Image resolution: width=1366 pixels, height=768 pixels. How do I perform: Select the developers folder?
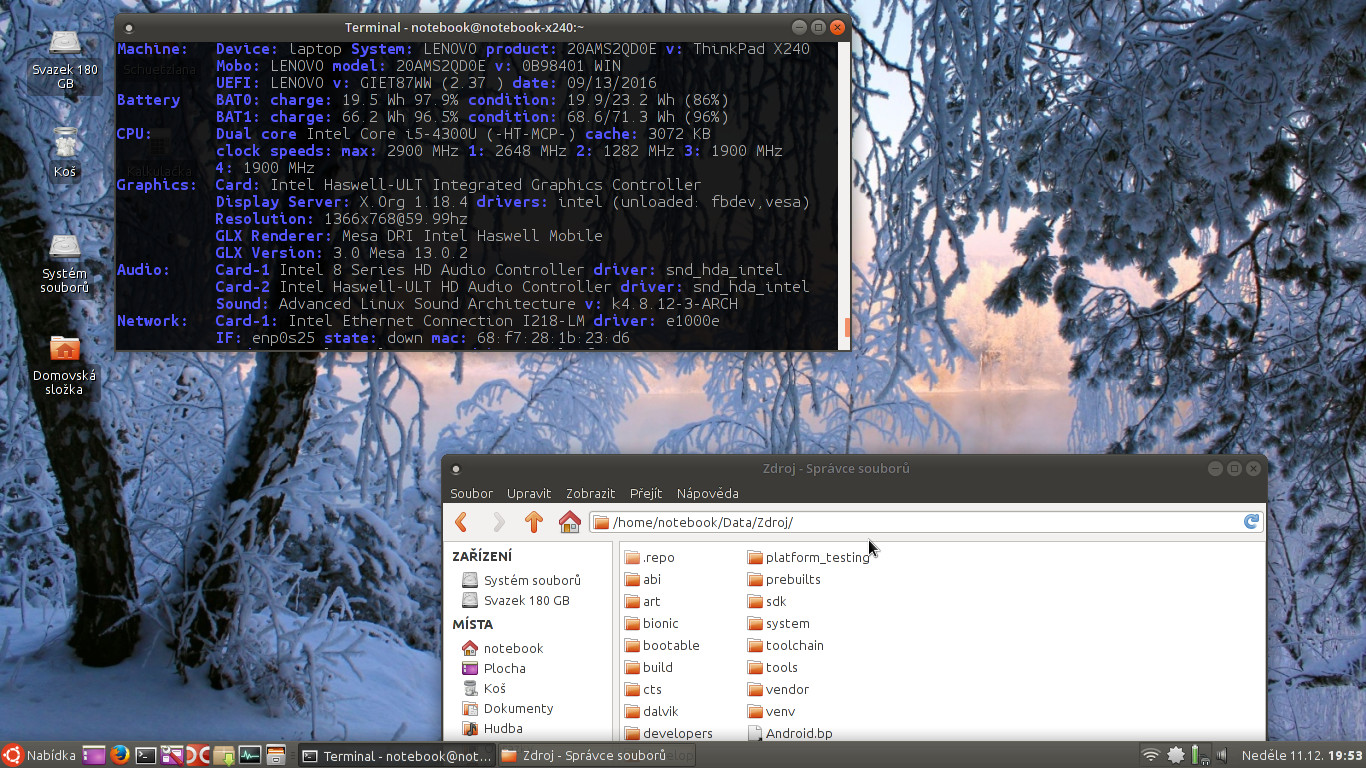pos(669,733)
